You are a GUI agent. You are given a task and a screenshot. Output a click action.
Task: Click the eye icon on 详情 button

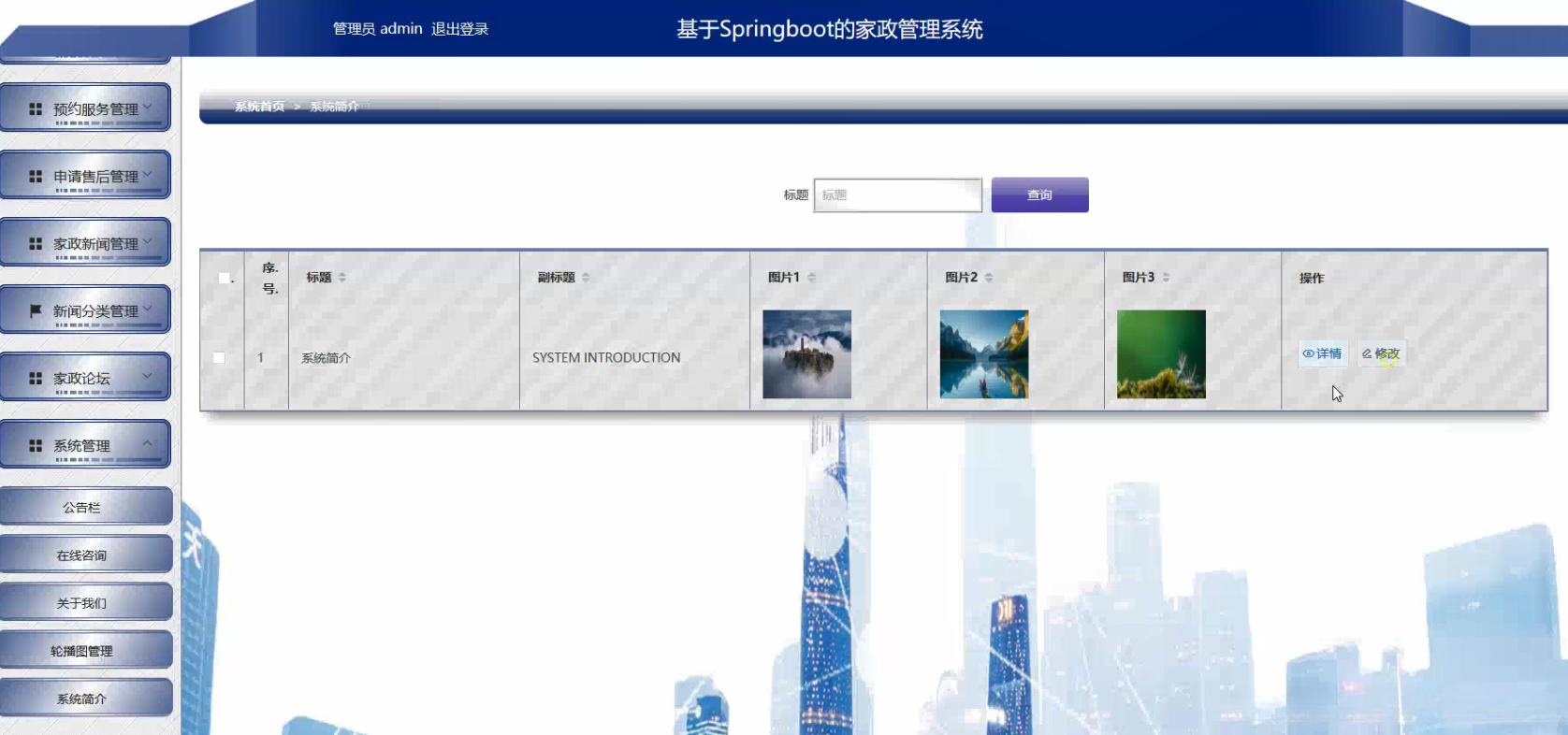[x=1308, y=353]
